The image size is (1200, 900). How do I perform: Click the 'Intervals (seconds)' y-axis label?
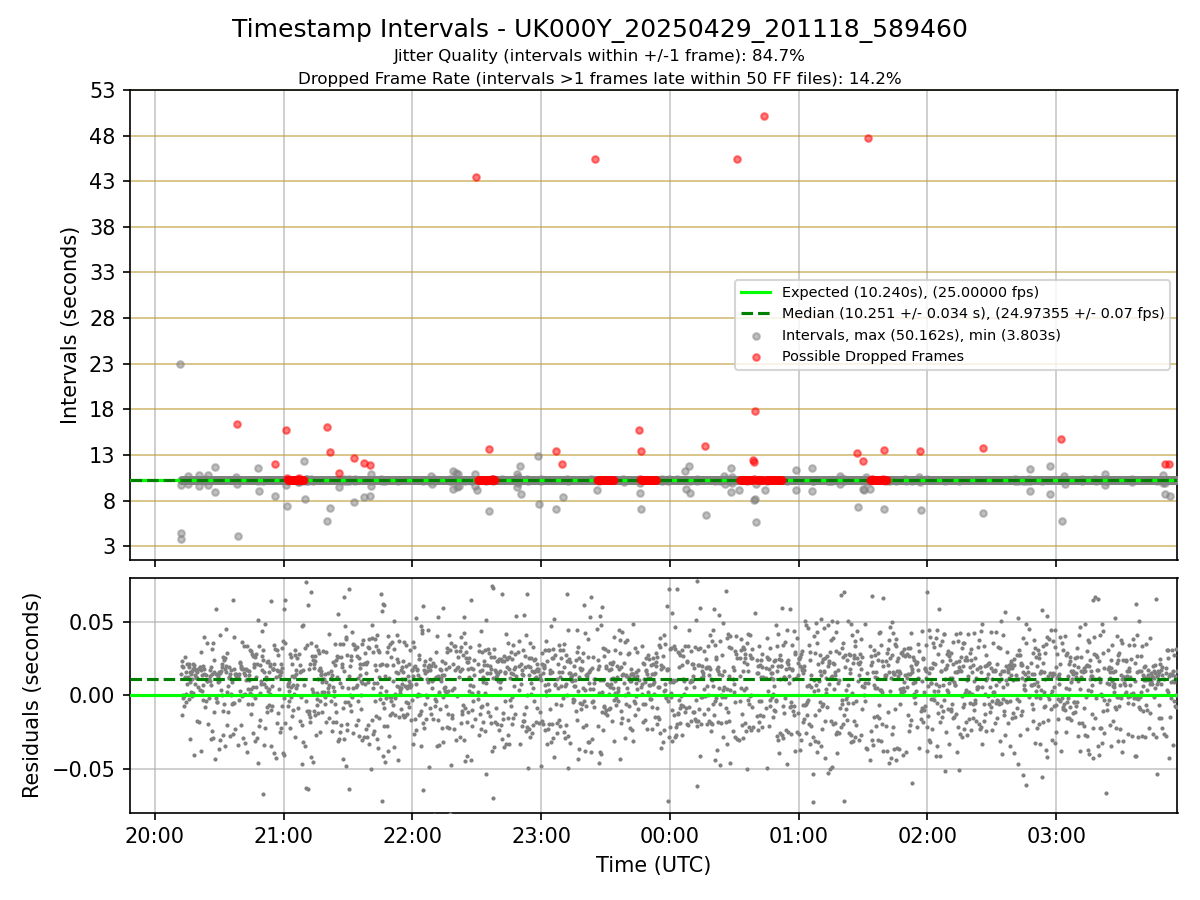70,325
